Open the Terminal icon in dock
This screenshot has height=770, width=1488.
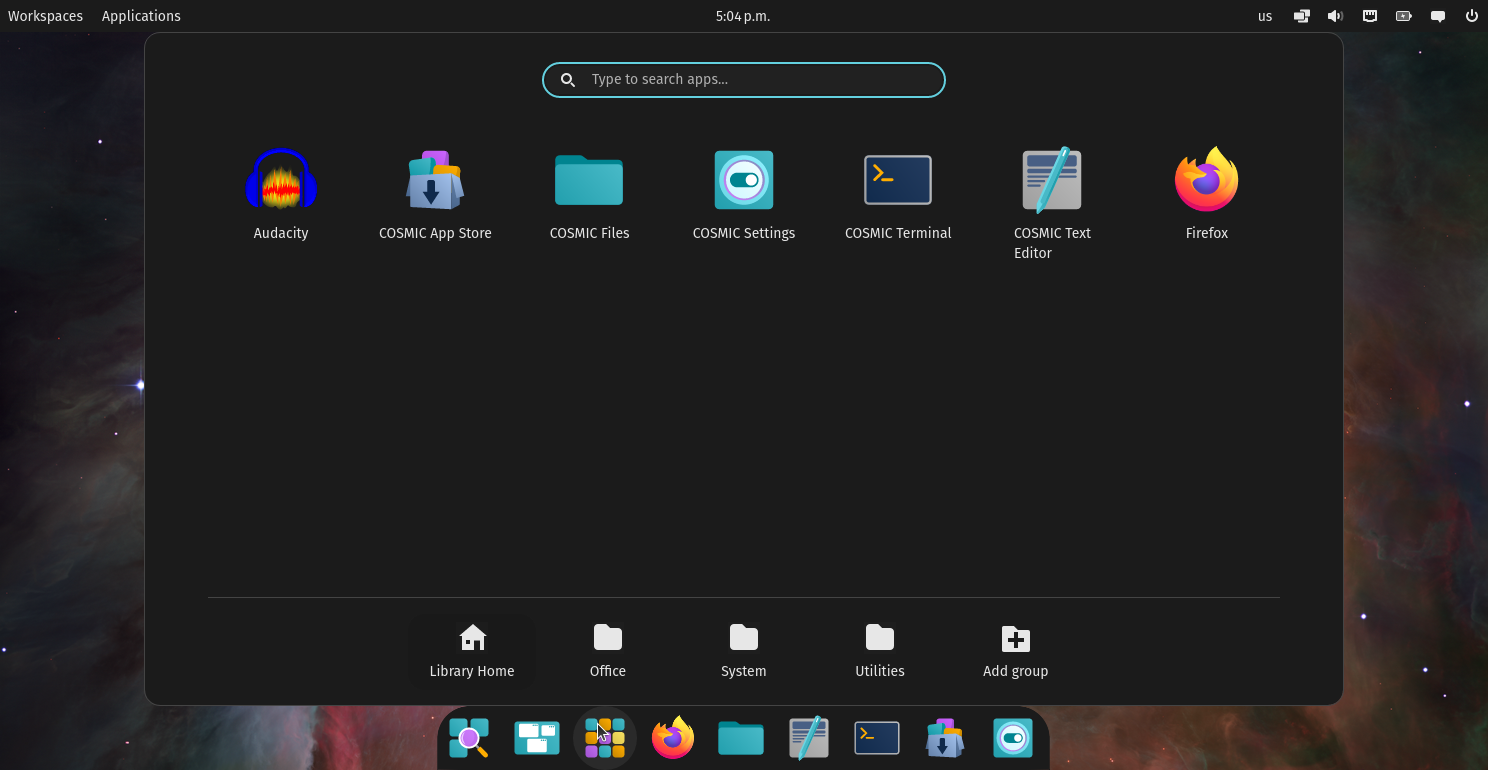877,738
